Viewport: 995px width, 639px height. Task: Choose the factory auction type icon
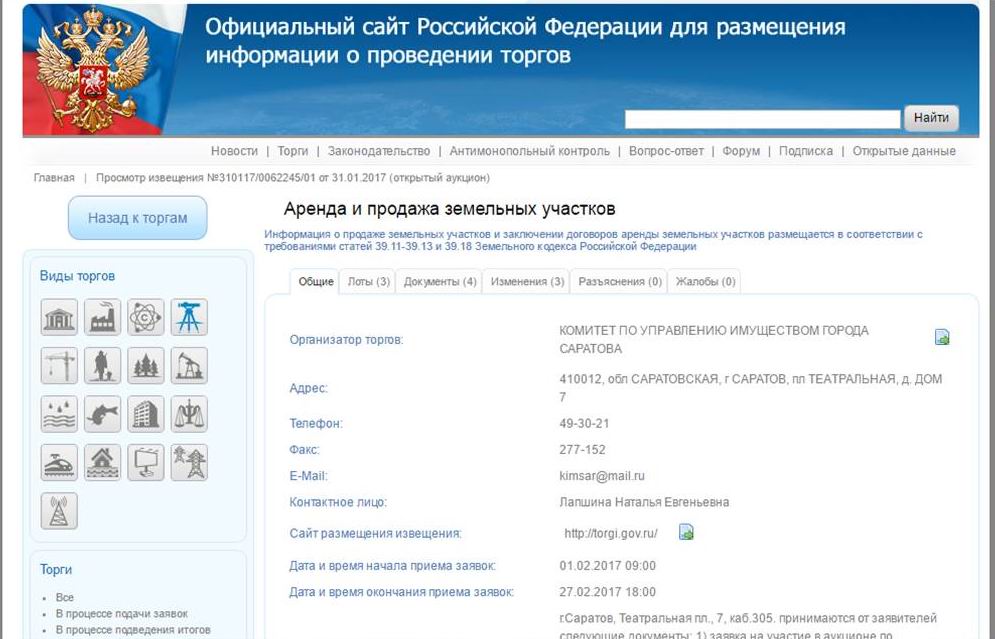[x=102, y=317]
